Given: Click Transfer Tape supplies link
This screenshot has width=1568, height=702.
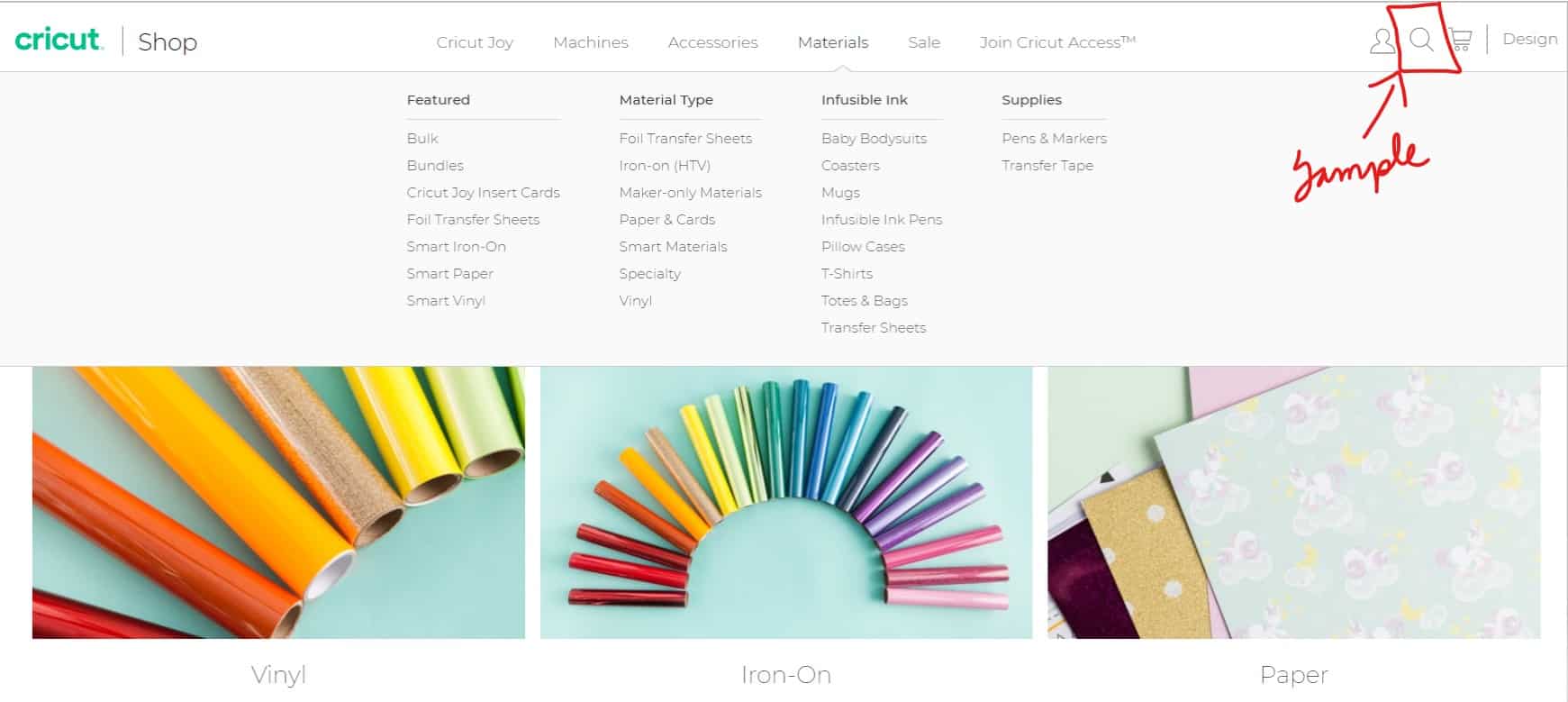Looking at the screenshot, I should 1047,166.
